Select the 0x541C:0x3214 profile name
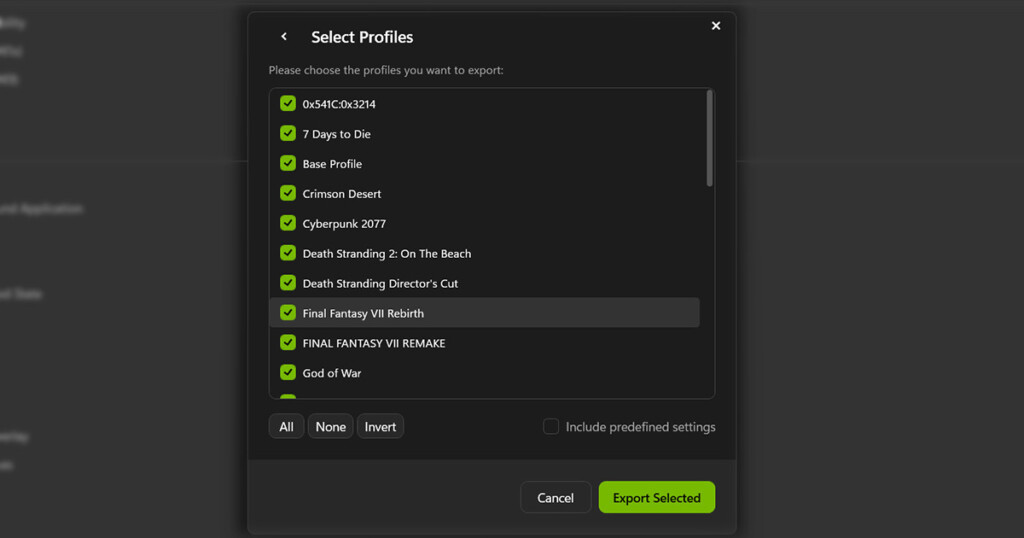This screenshot has height=538, width=1024. (x=339, y=104)
